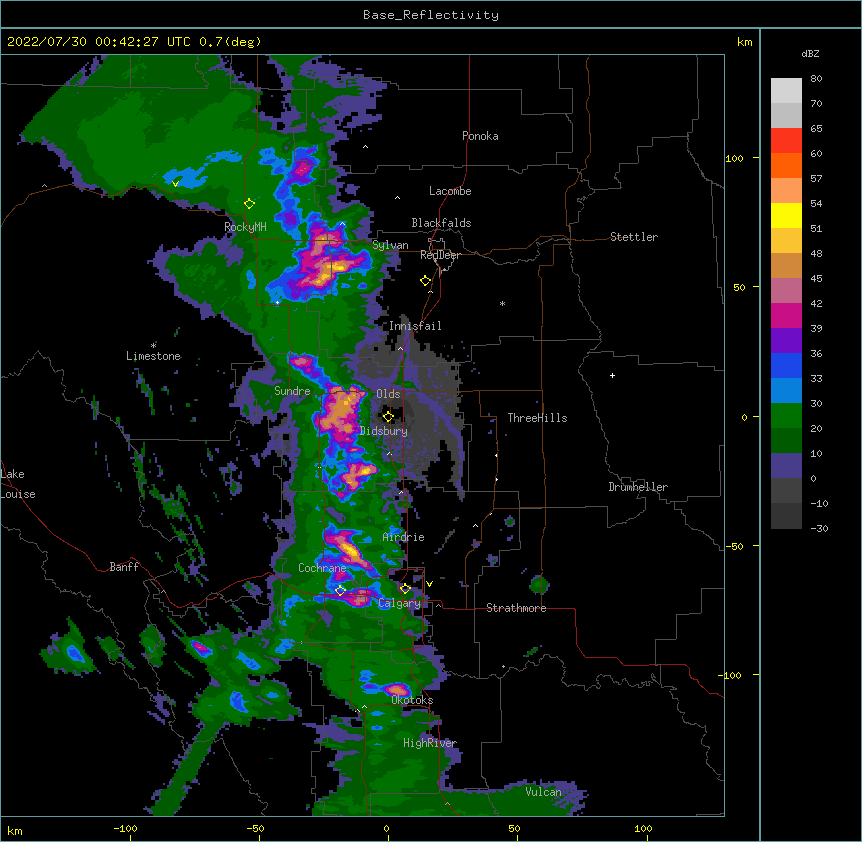The width and height of the screenshot is (862, 842).
Task: Click the Lake Louise map label
Action: pyautogui.click(x=18, y=484)
